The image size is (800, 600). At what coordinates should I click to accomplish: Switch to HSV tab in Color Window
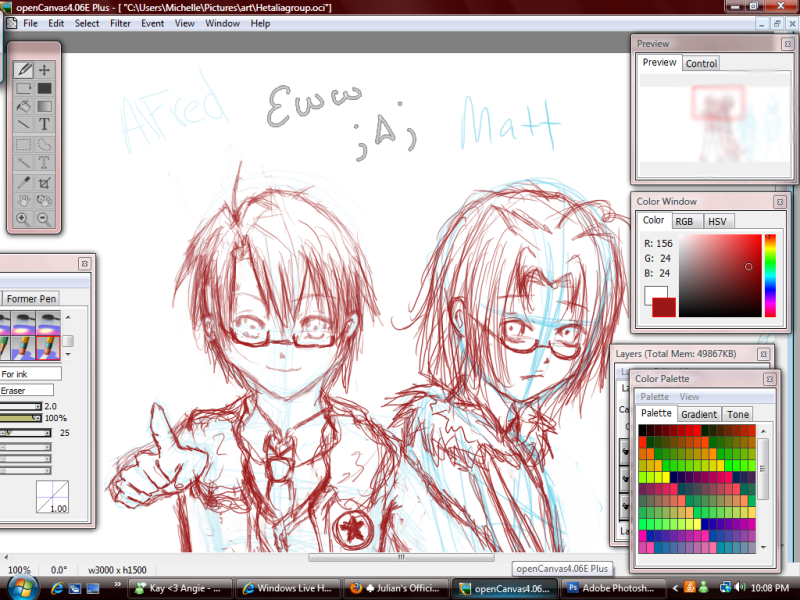717,221
